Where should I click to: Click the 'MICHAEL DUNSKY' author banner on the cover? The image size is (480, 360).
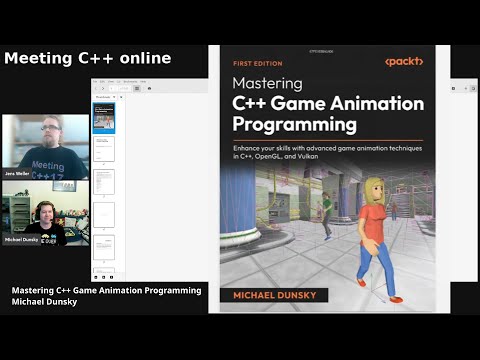[274, 295]
